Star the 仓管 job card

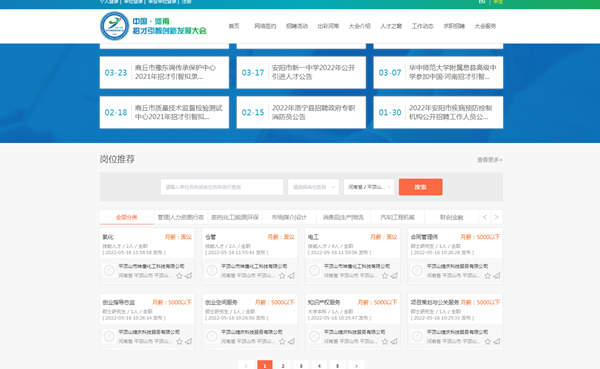tap(282, 276)
